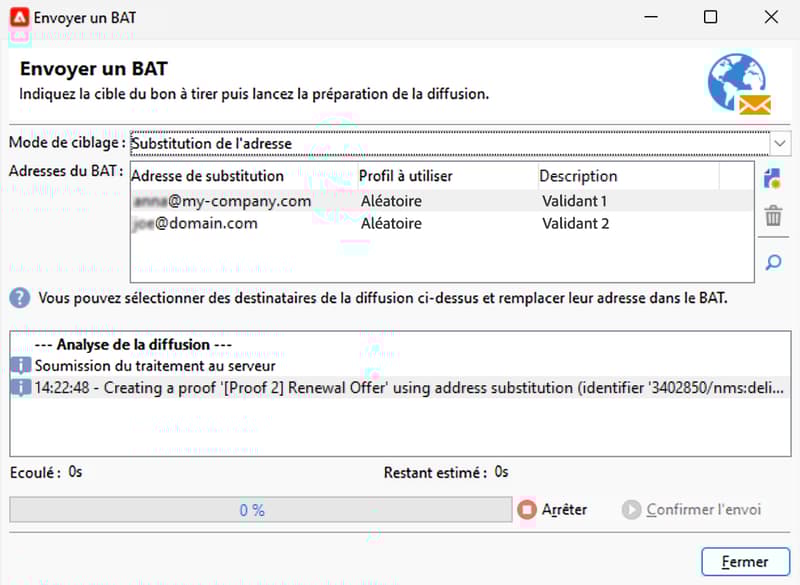Close the dialog with Fermer button
800x585 pixels.
tap(745, 562)
